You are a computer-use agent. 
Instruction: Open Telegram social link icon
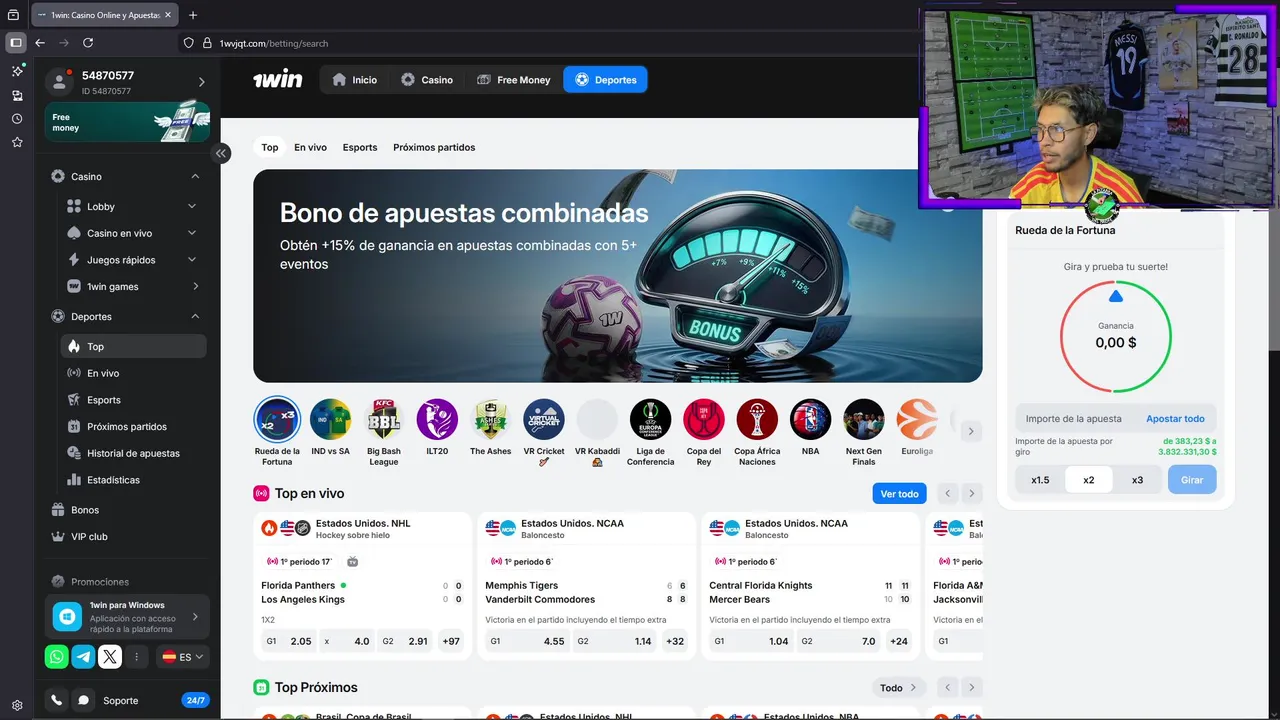tap(84, 657)
